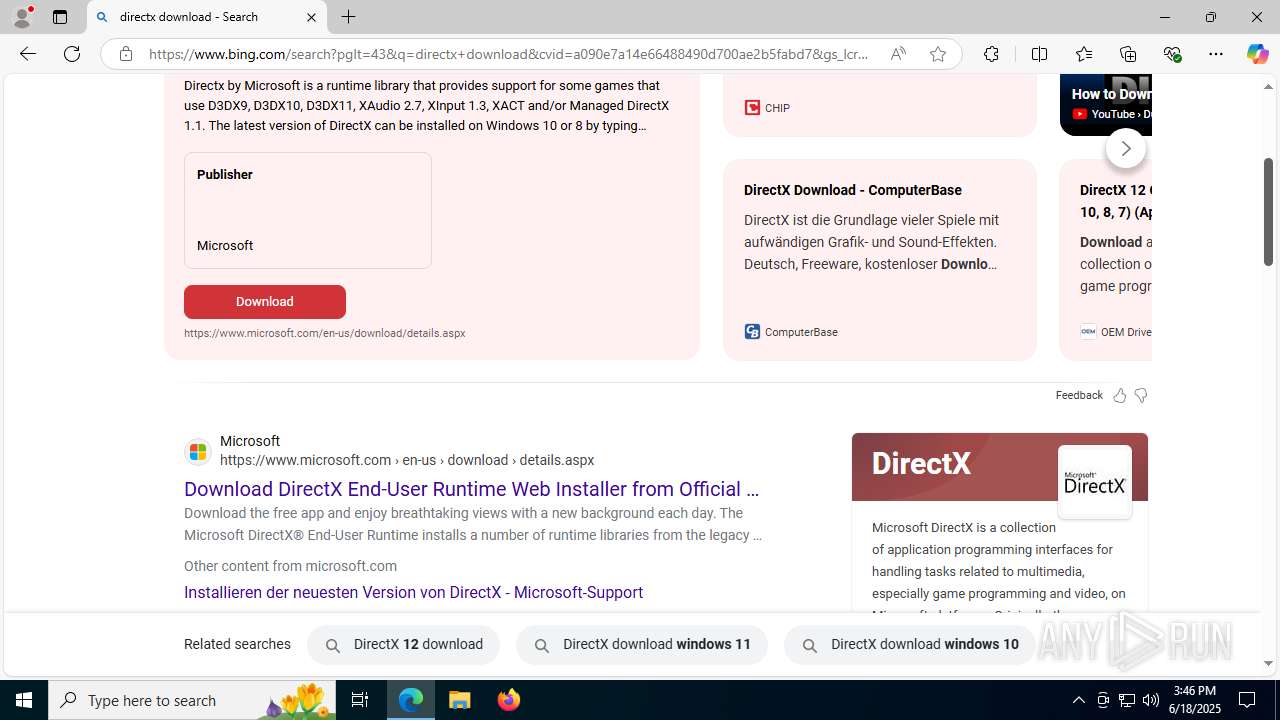
Task: Open Settings and more ellipsis menu
Action: click(x=1216, y=54)
